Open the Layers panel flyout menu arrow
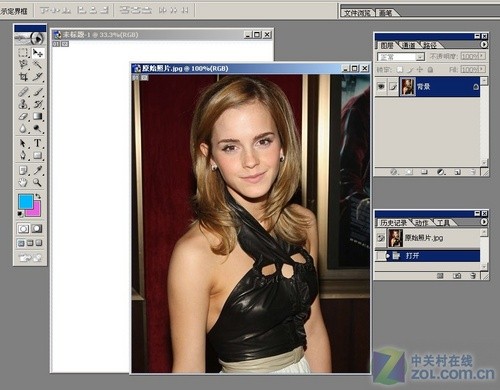 click(483, 44)
